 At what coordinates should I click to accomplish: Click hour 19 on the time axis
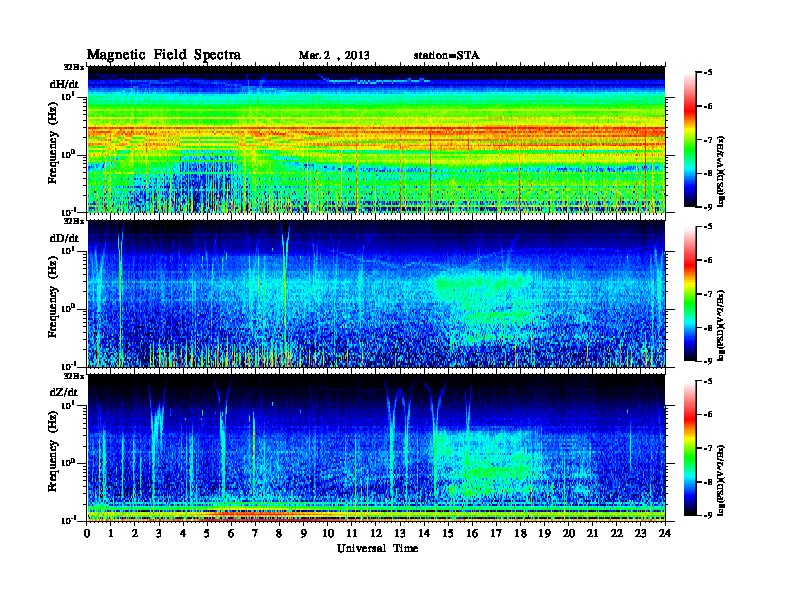click(544, 534)
